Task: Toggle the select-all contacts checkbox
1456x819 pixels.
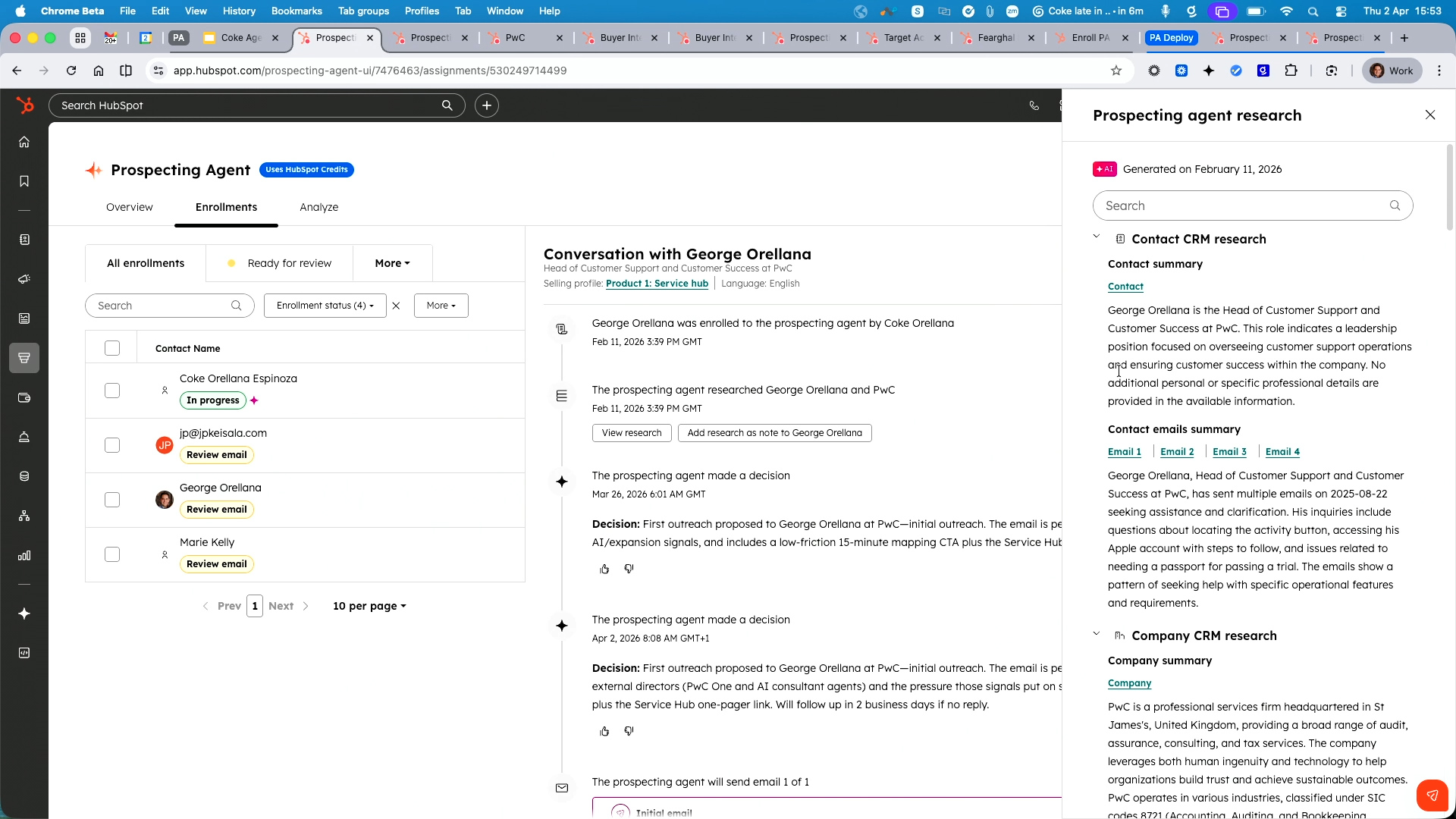Action: (112, 348)
